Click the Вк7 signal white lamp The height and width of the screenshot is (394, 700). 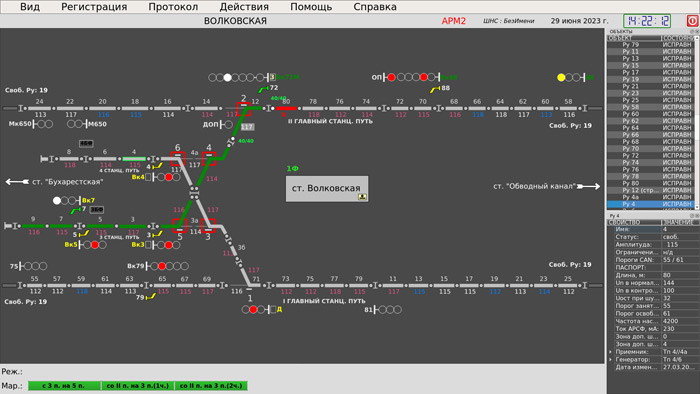coord(57,201)
